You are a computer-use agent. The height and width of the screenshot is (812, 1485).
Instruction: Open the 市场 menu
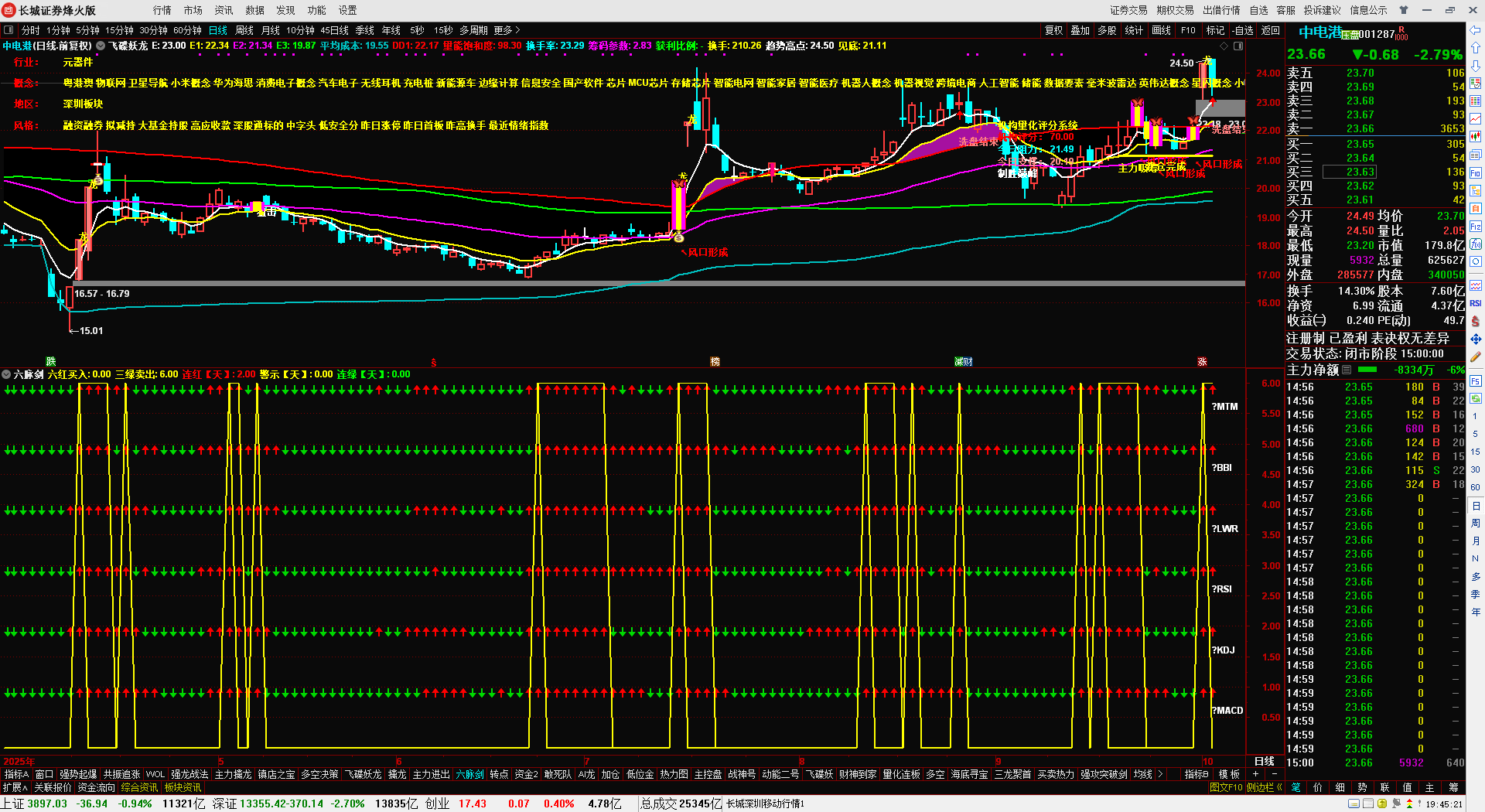point(193,10)
